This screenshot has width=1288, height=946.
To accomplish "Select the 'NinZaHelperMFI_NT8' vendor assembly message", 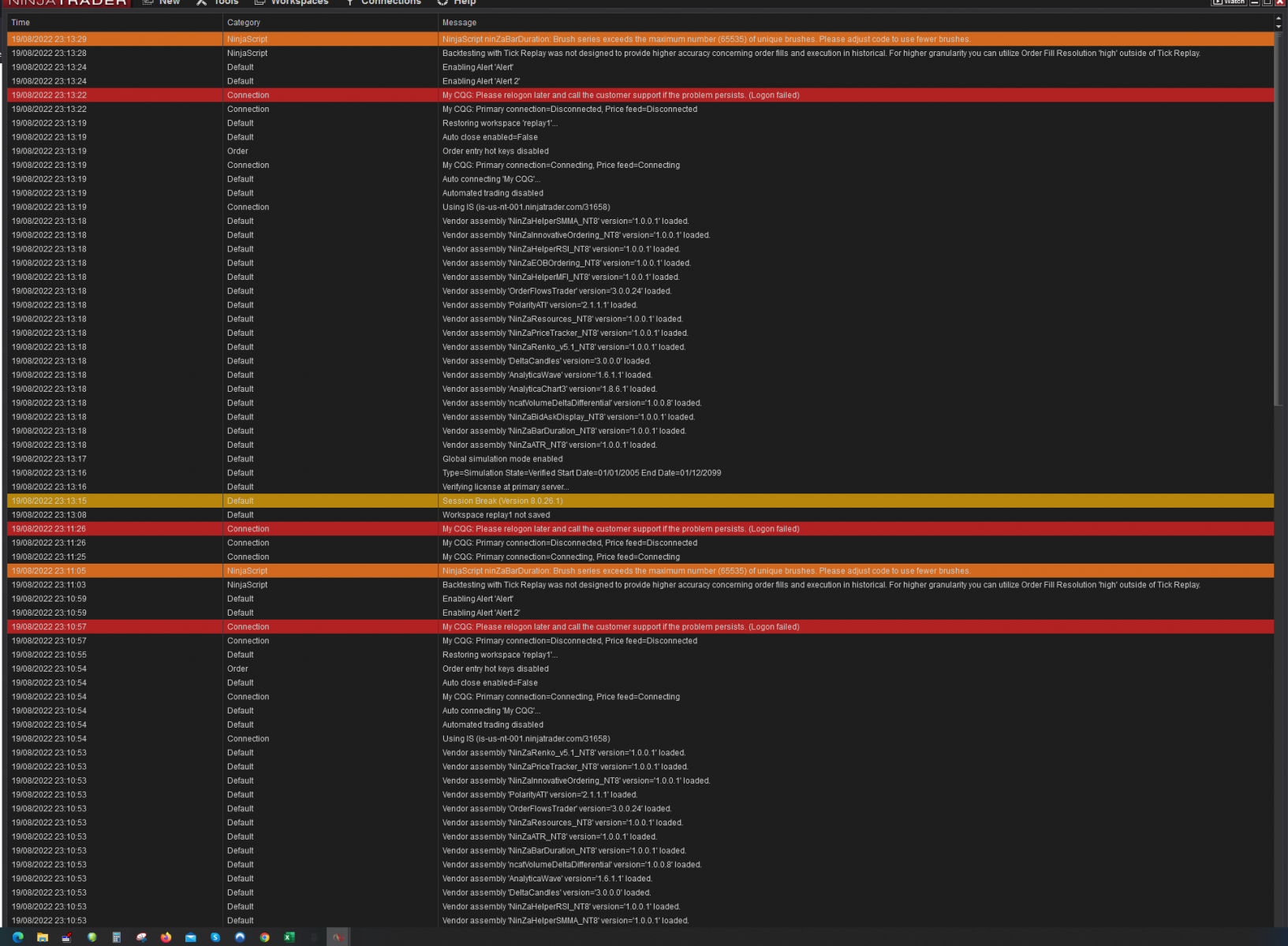I will pos(561,277).
